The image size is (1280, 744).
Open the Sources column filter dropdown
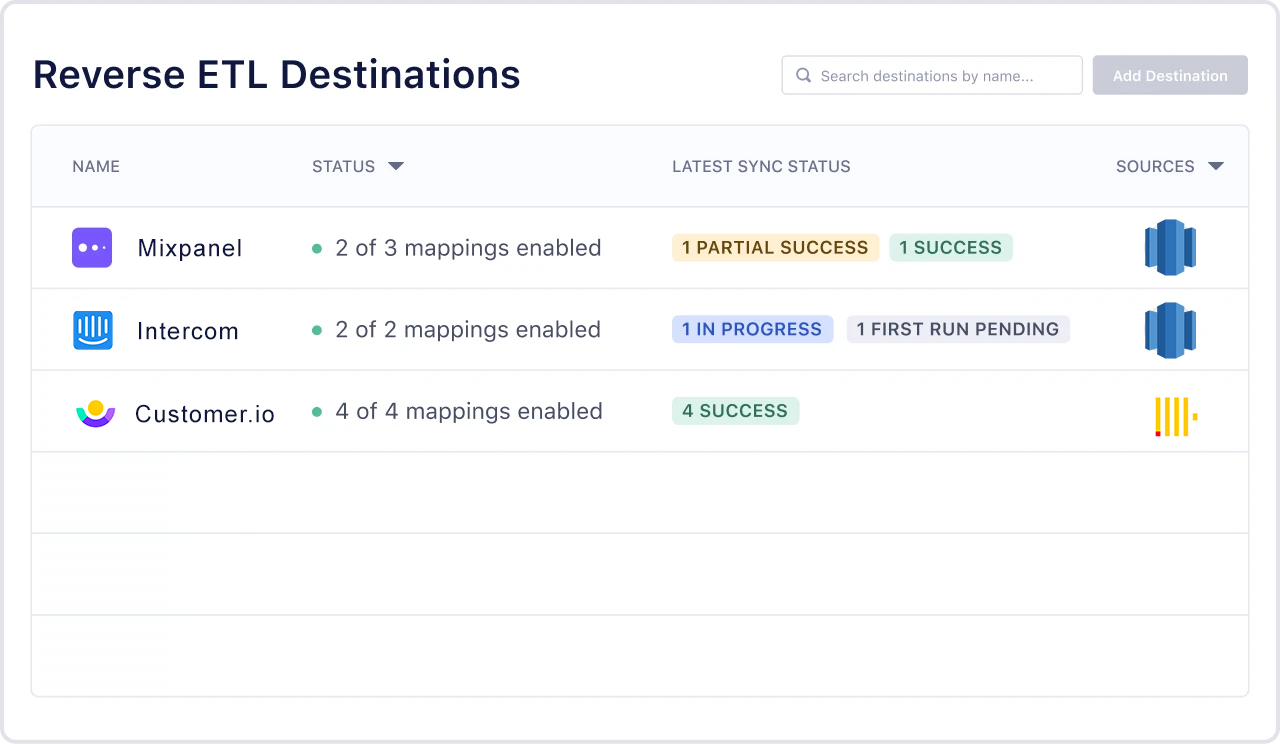pos(1216,166)
